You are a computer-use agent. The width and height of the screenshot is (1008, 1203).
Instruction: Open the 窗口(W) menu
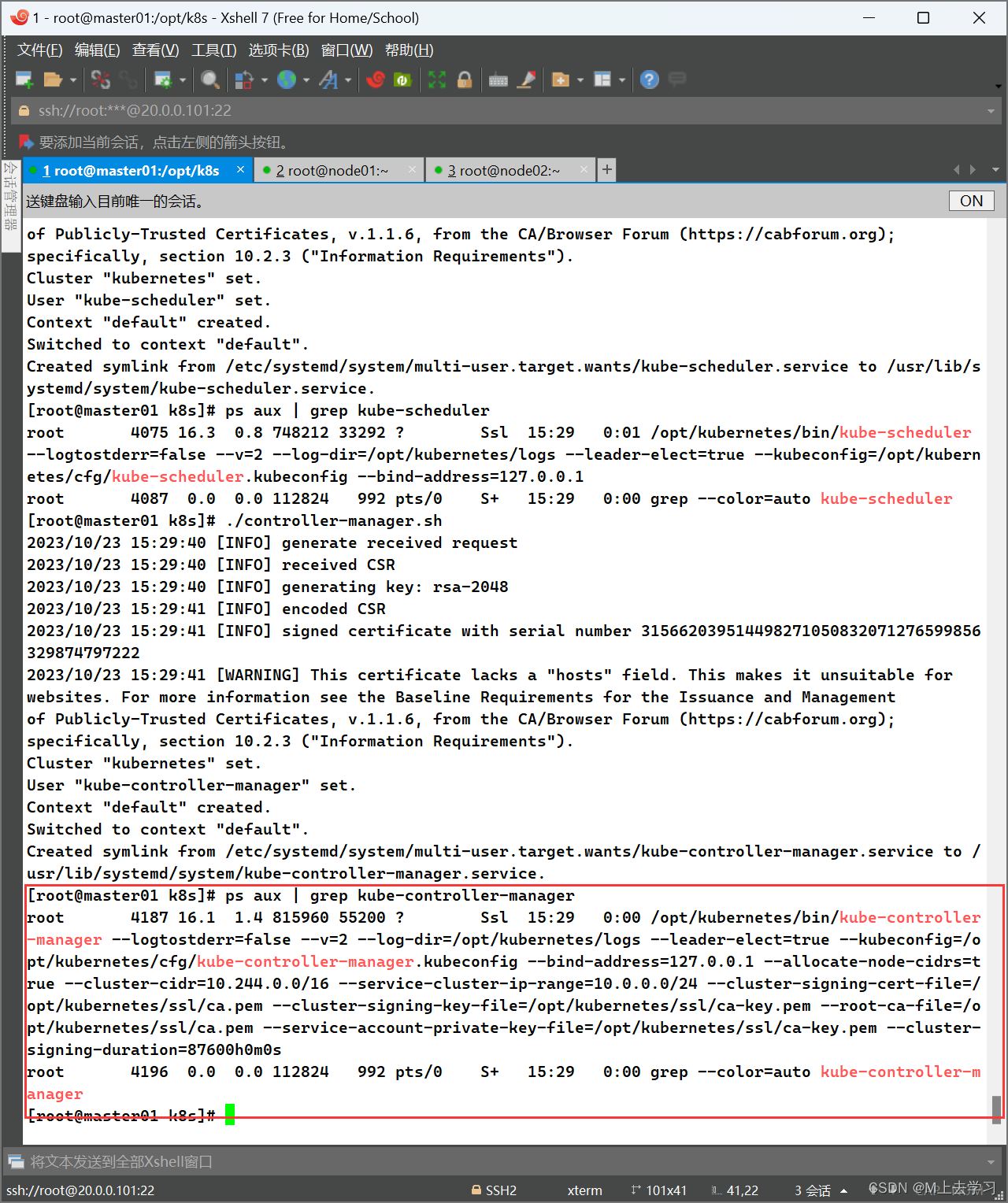(x=347, y=50)
